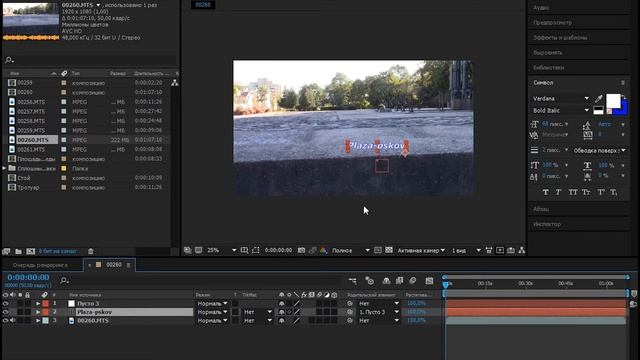
Task: Open the Полное resolution dropdown
Action: point(351,250)
